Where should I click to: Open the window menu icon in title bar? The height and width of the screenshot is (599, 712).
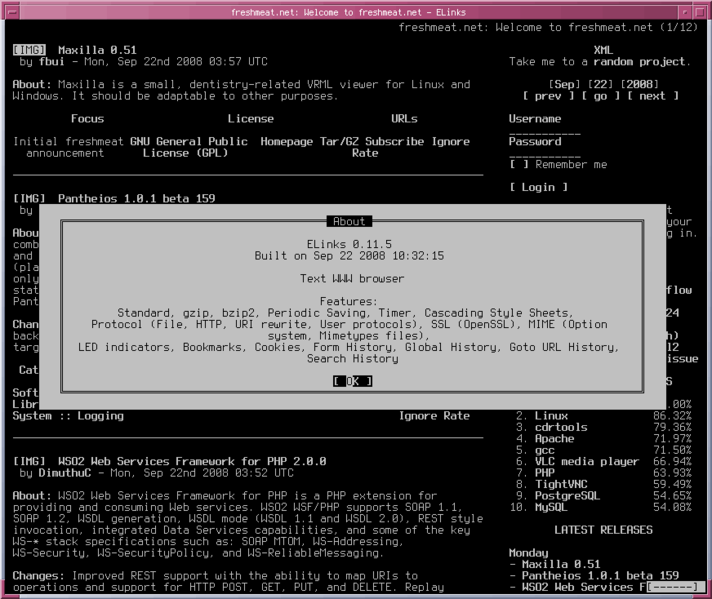tap(11, 12)
